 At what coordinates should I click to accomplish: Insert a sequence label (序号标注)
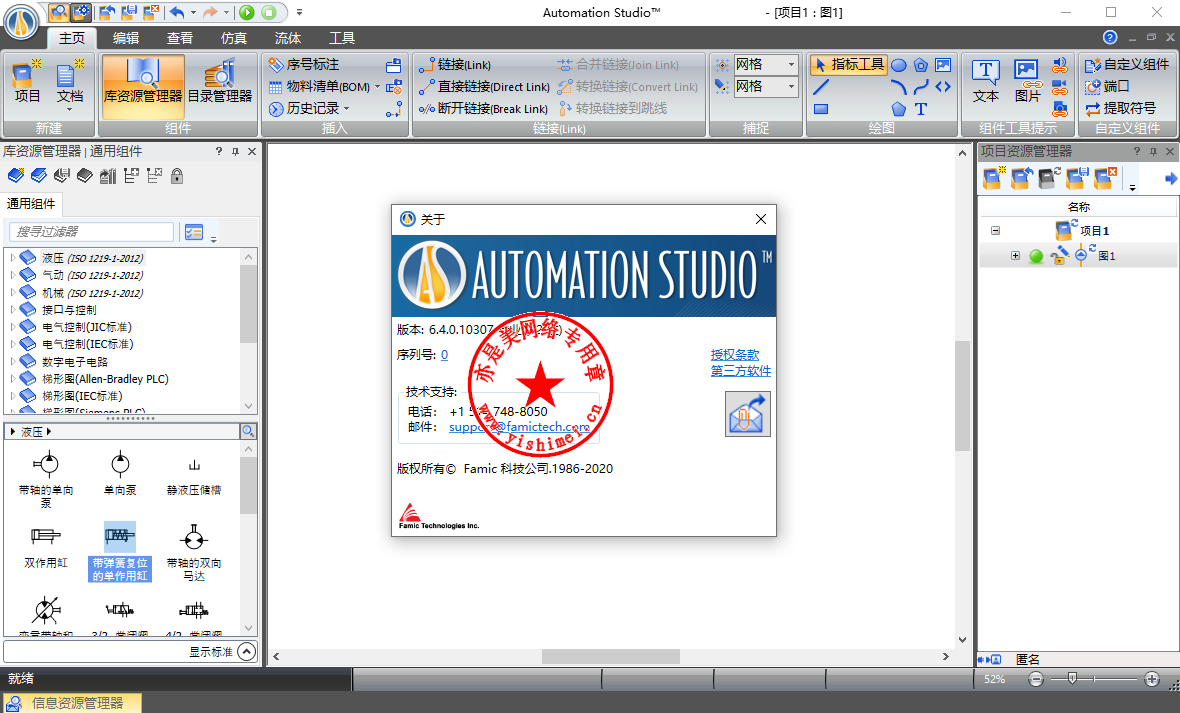[x=304, y=65]
